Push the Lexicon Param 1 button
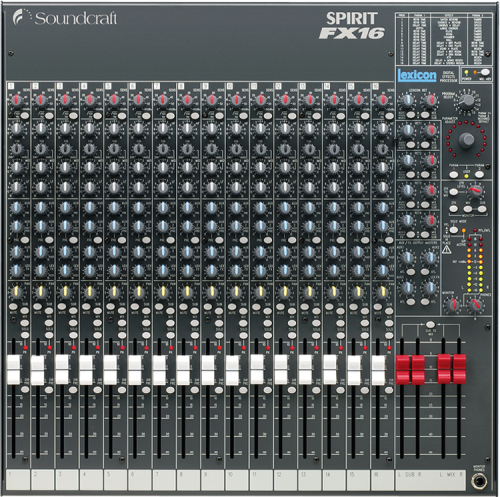The width and height of the screenshot is (500, 497). (x=453, y=174)
